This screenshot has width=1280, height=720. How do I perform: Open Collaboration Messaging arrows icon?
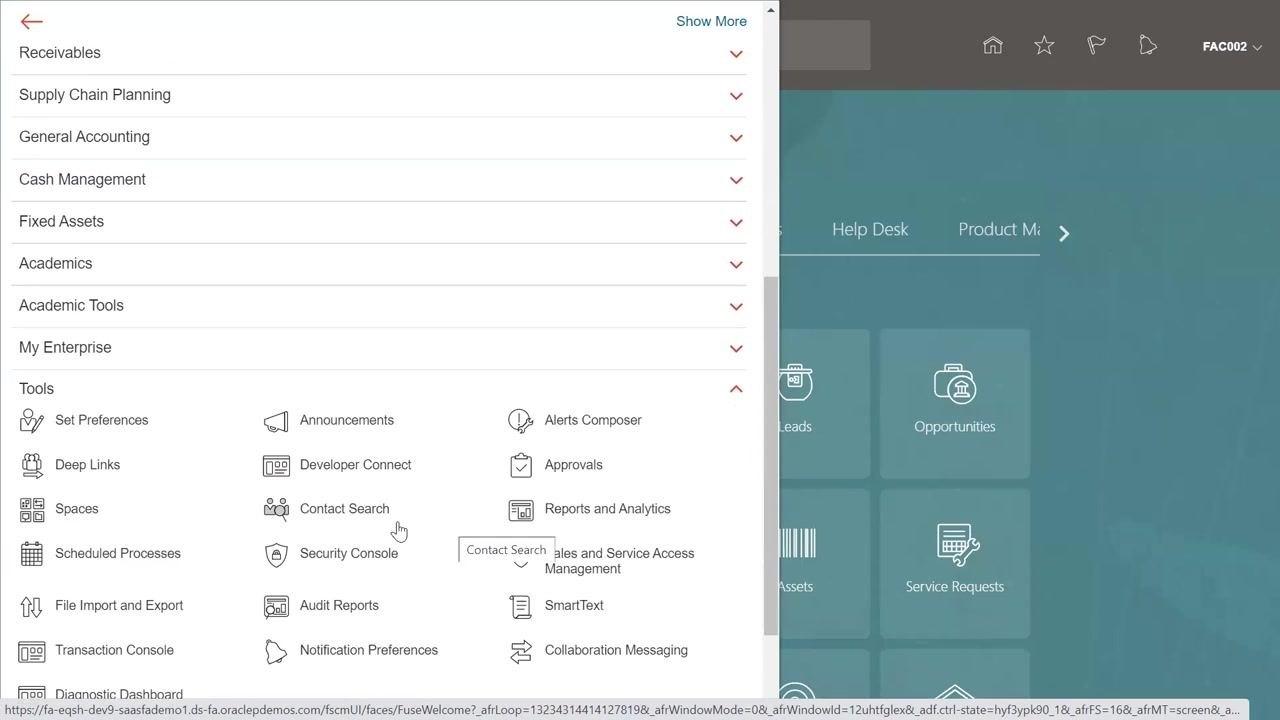coord(521,651)
